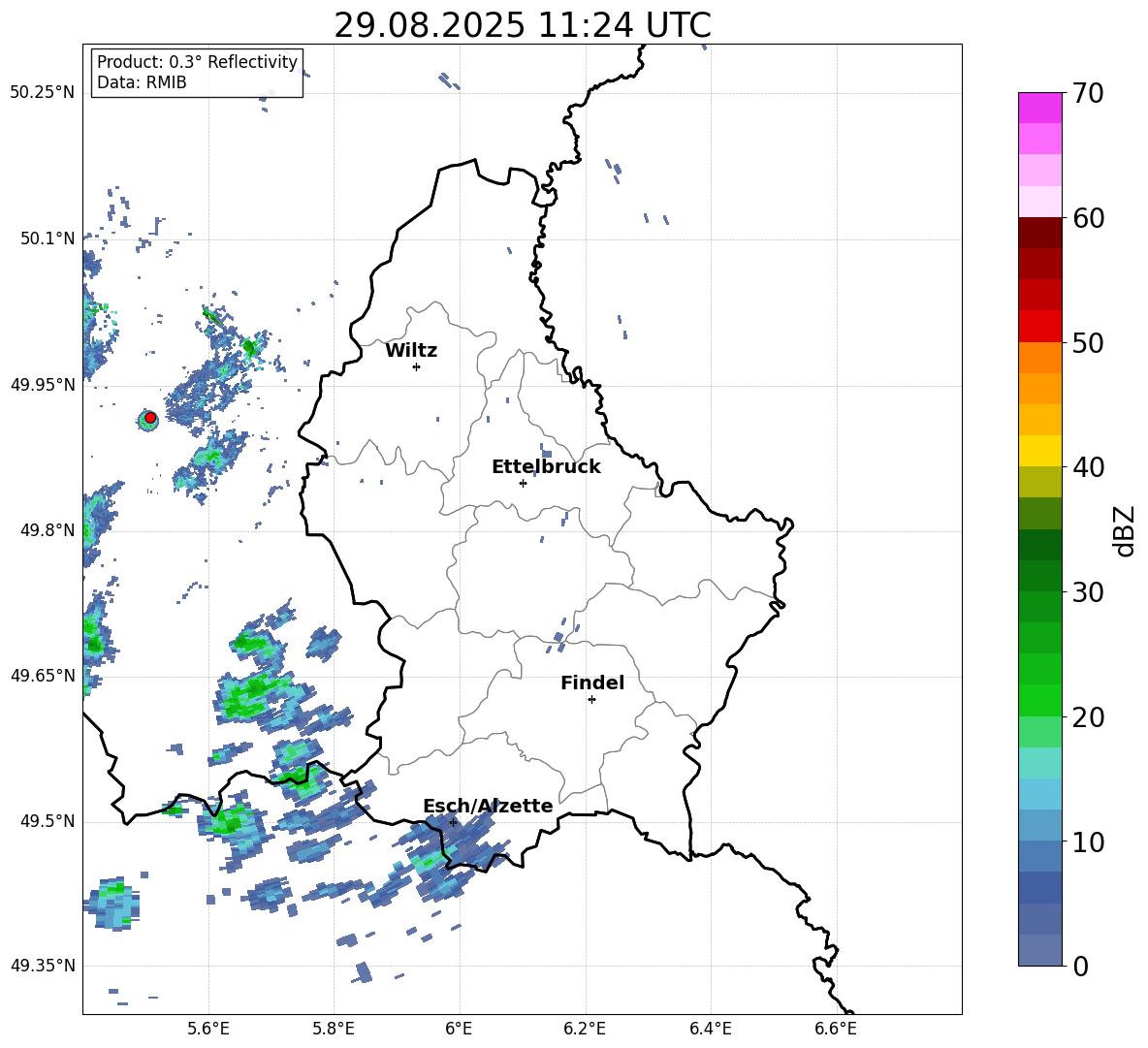Click the magenta swatch at top of colorbar

pos(1039,108)
